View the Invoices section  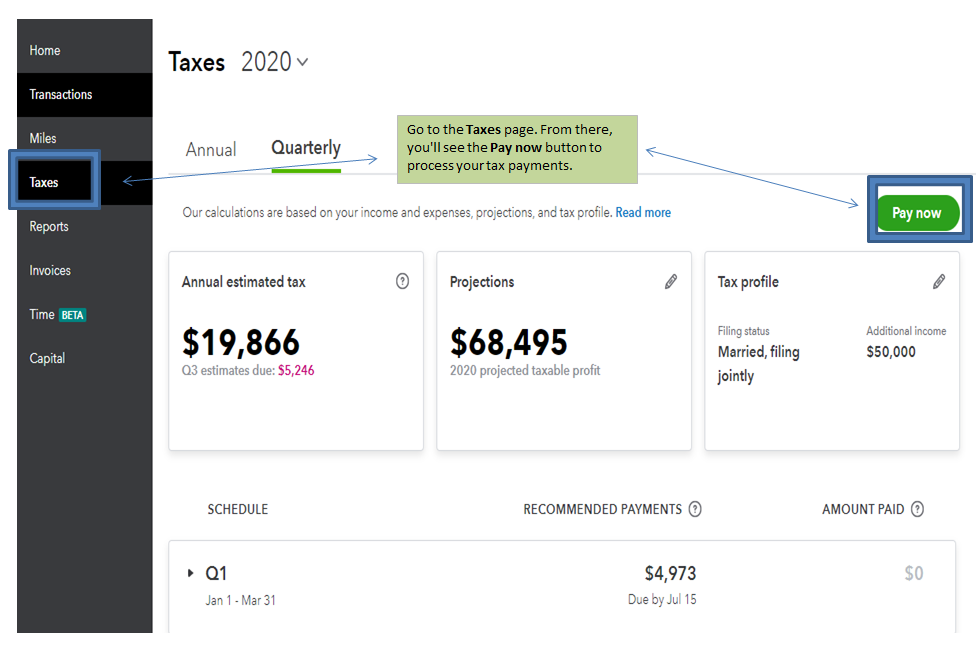[49, 270]
